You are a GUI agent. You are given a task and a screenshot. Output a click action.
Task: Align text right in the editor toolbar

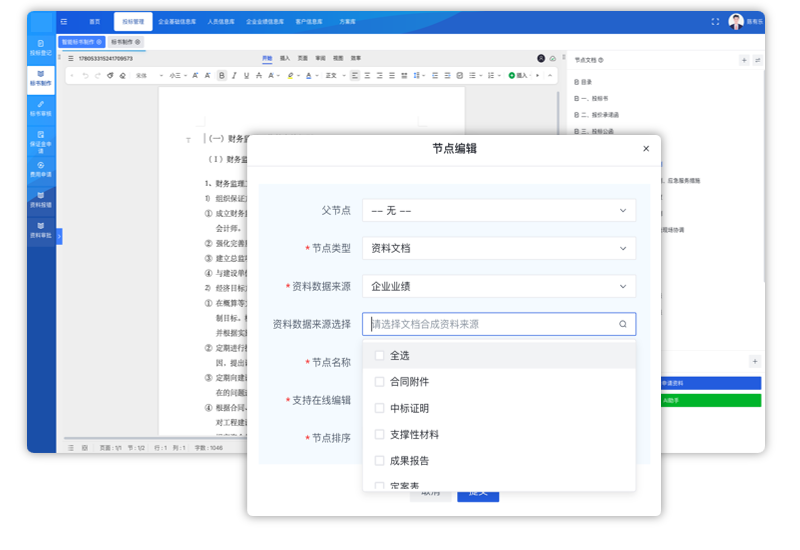point(380,76)
